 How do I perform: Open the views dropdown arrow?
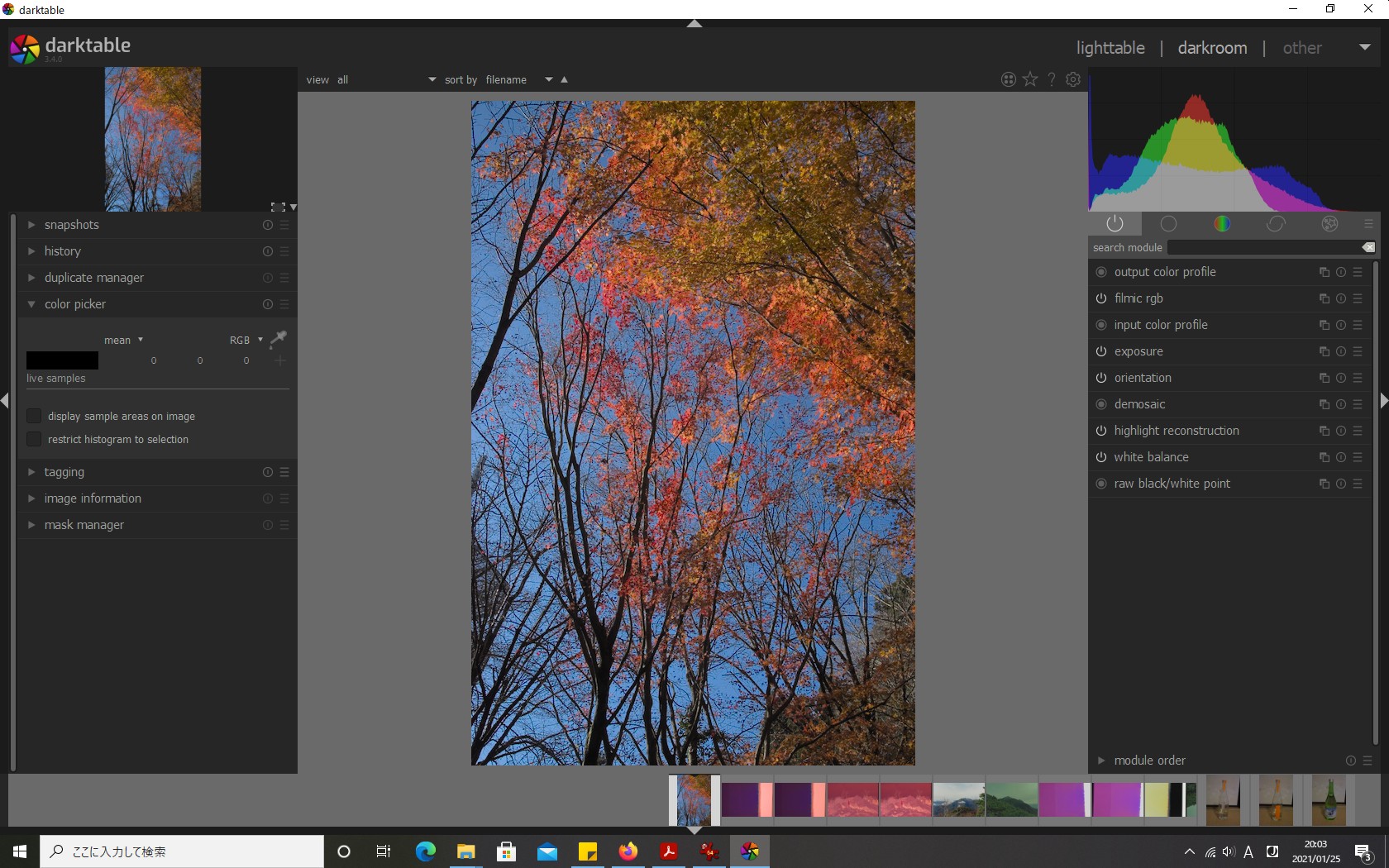pyautogui.click(x=1365, y=47)
